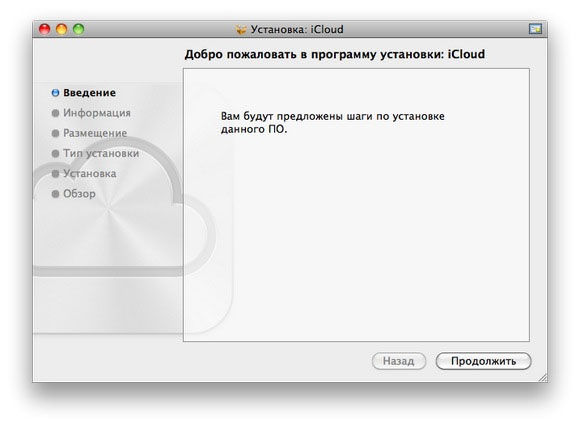Click the Назад button

click(x=399, y=361)
